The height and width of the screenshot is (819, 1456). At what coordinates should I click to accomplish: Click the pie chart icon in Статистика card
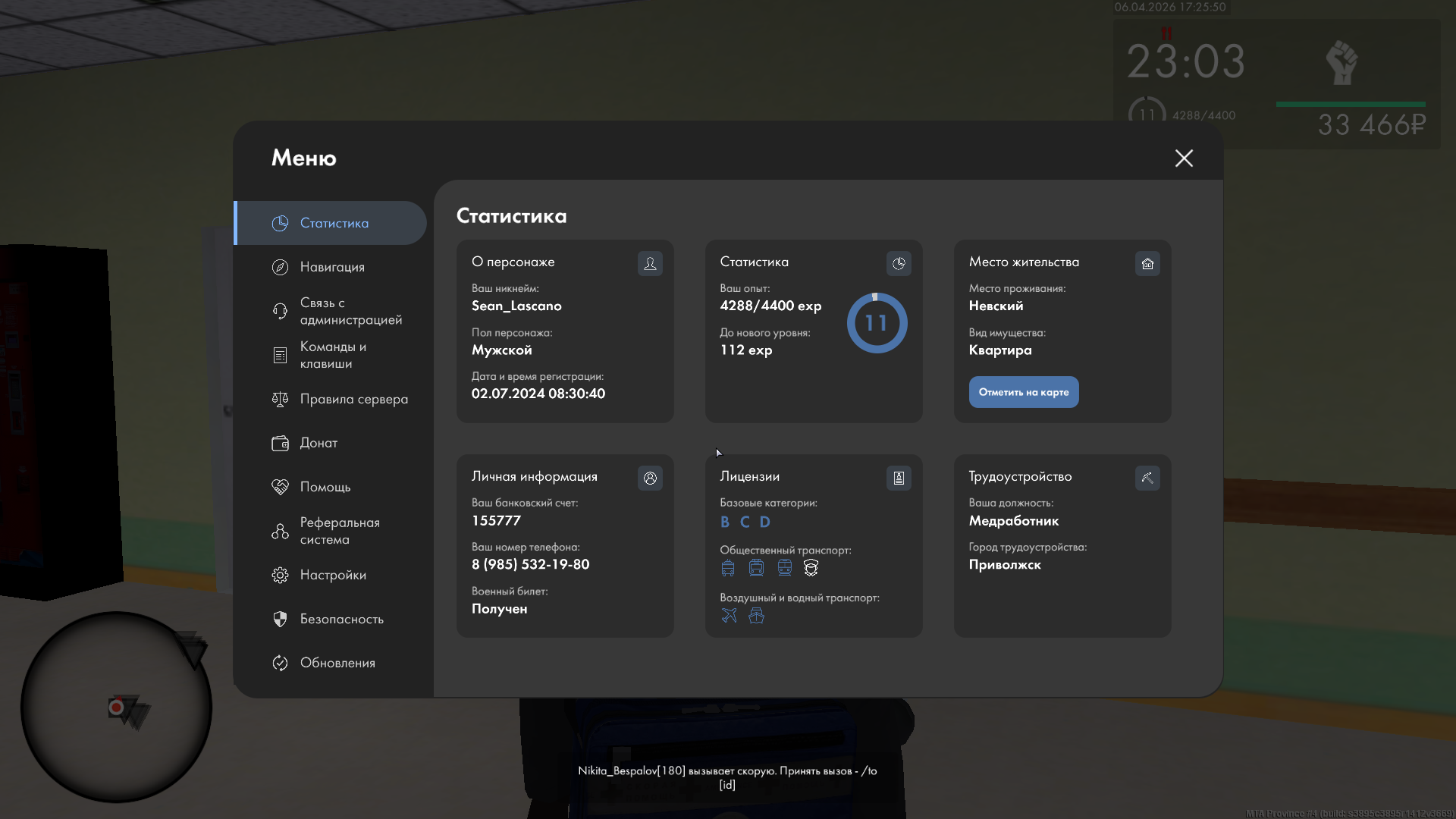tap(899, 263)
